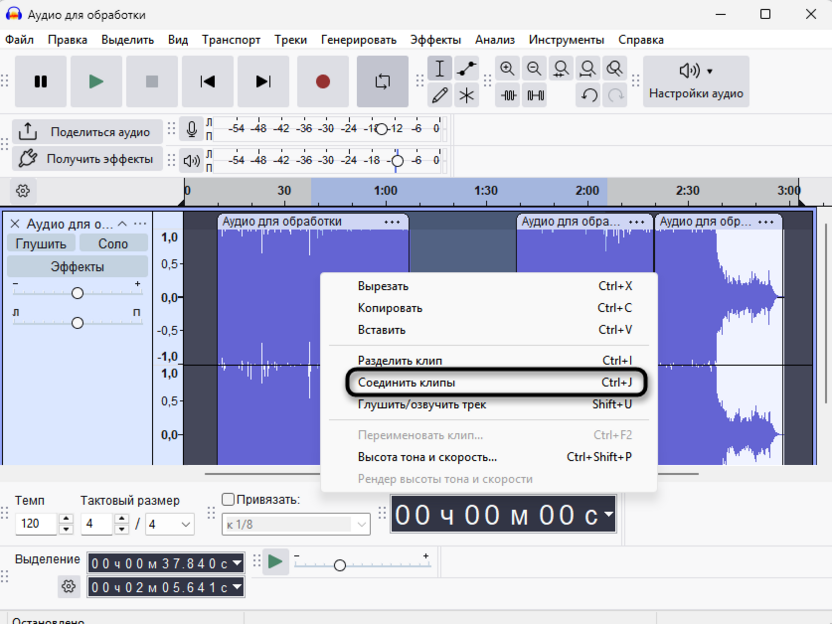This screenshot has height=624, width=832.
Task: Click the Record button
Action: click(322, 82)
